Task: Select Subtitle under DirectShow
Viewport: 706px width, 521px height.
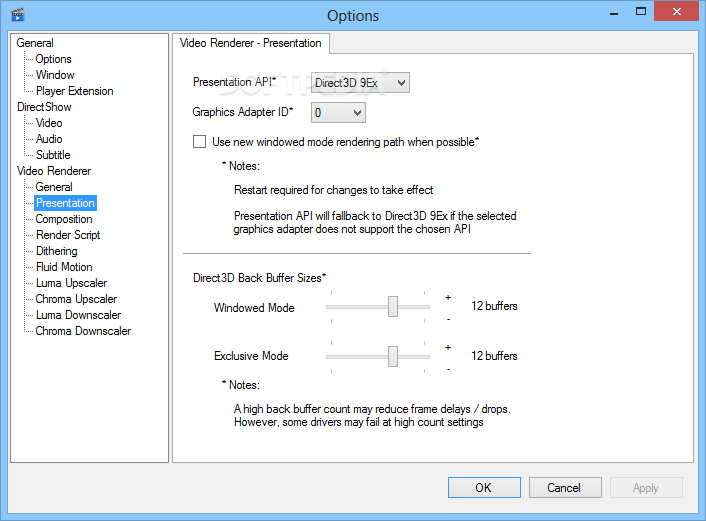Action: tap(53, 155)
